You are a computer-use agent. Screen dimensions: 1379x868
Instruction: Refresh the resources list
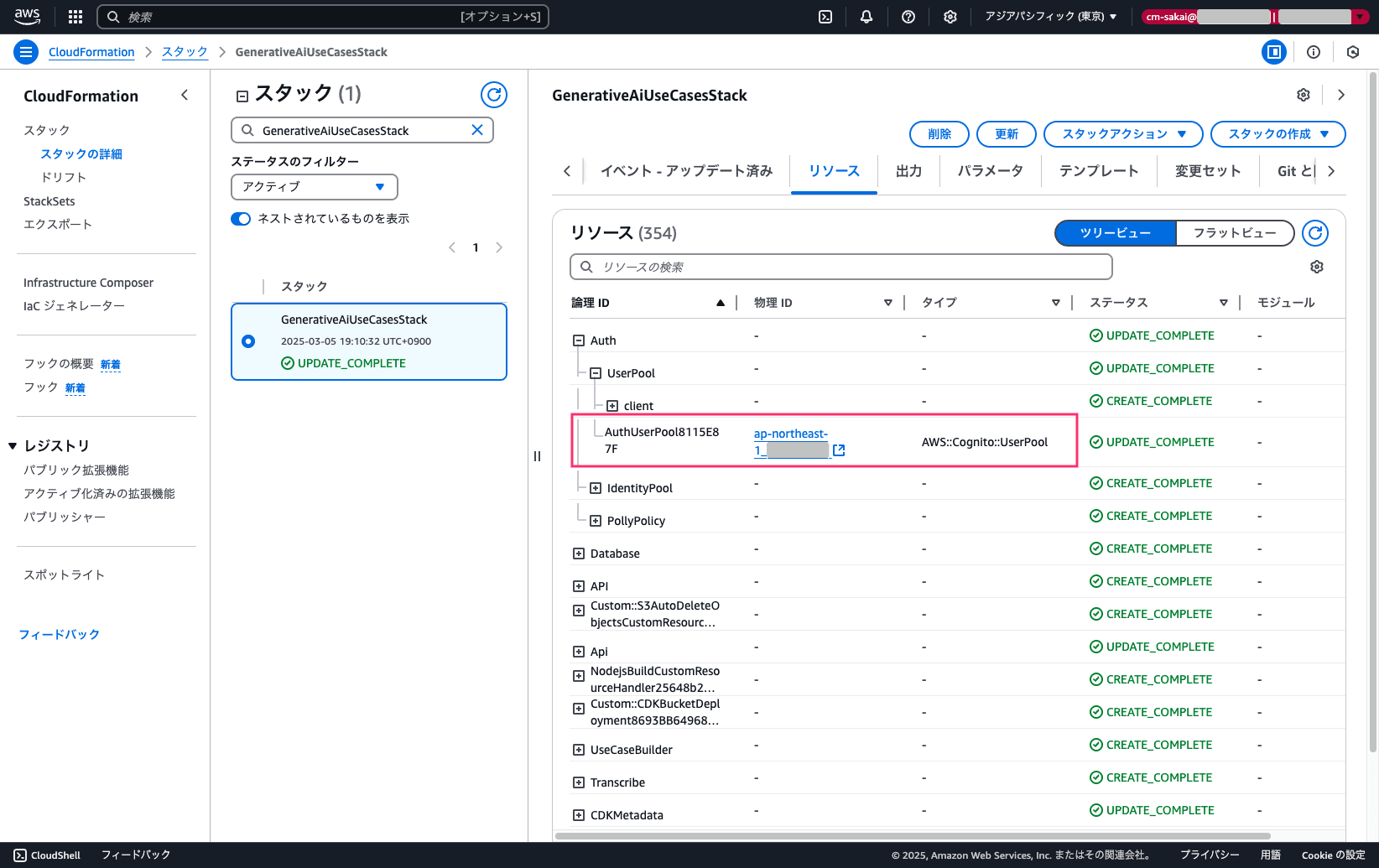click(1315, 233)
